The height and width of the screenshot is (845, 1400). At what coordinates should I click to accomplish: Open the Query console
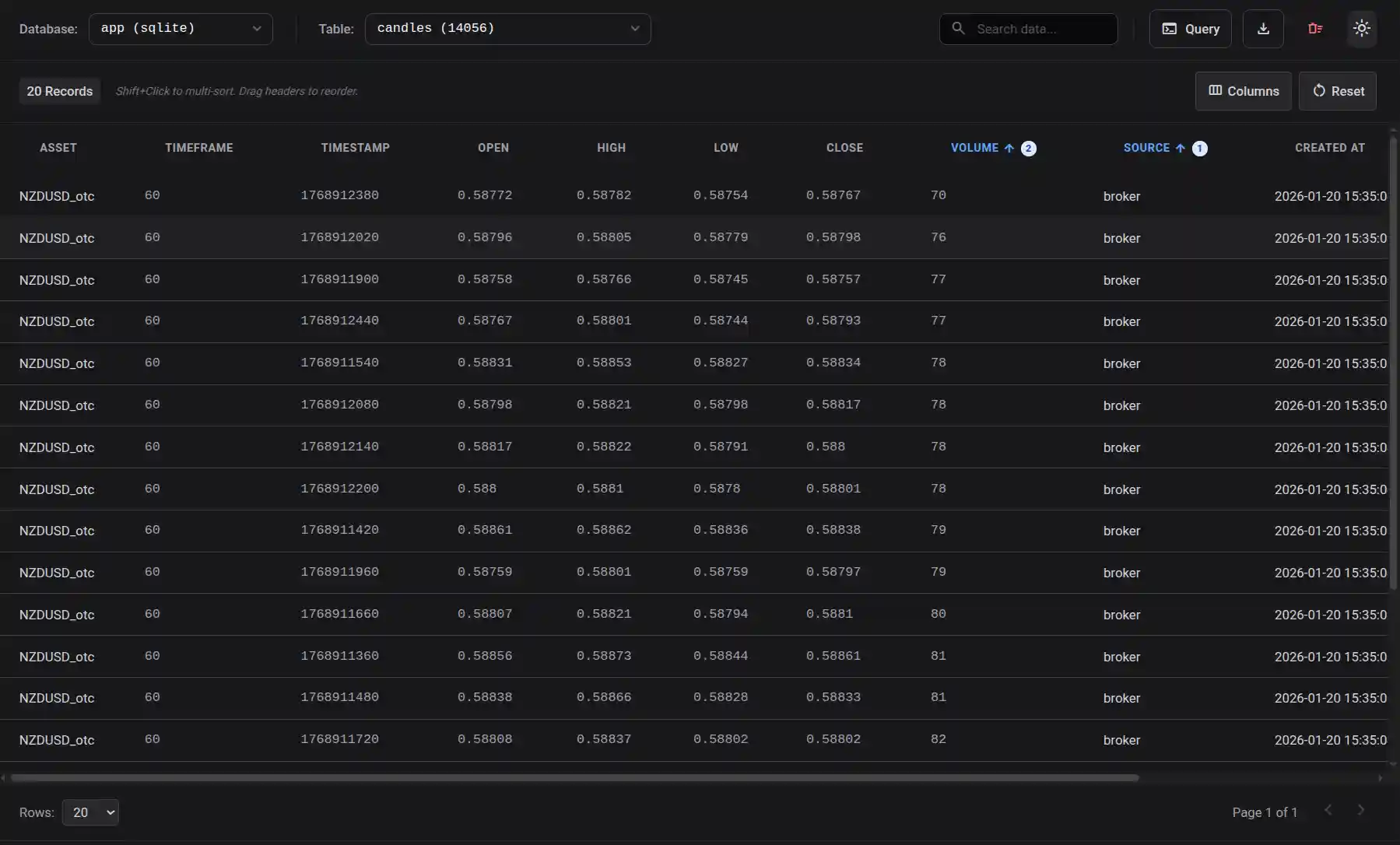pos(1189,29)
